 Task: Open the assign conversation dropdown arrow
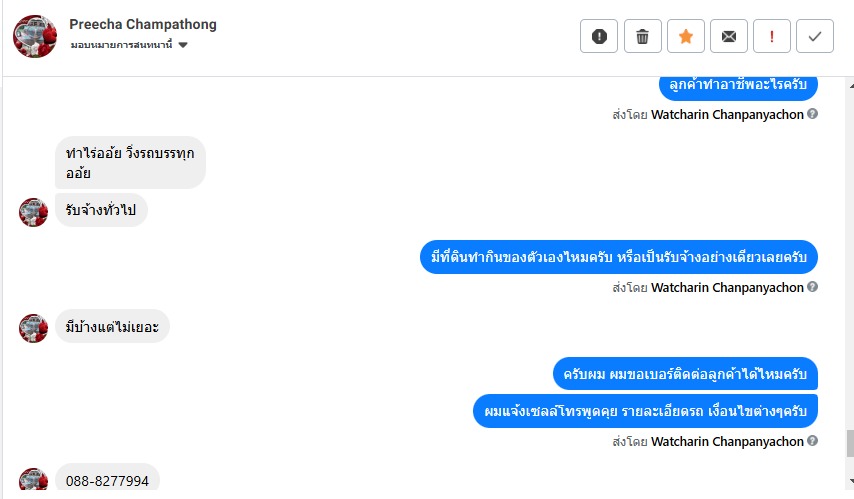coord(183,45)
